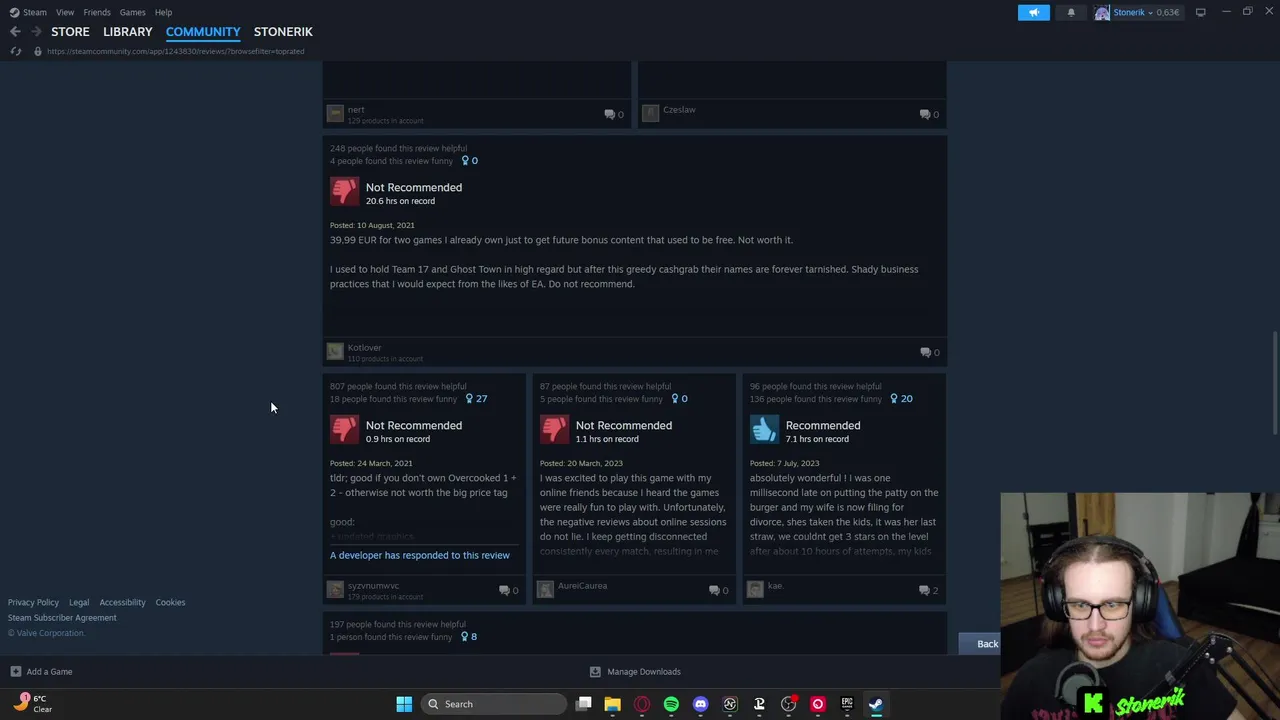1280x720 pixels.
Task: Open Kotlover's avatar
Action: [335, 351]
